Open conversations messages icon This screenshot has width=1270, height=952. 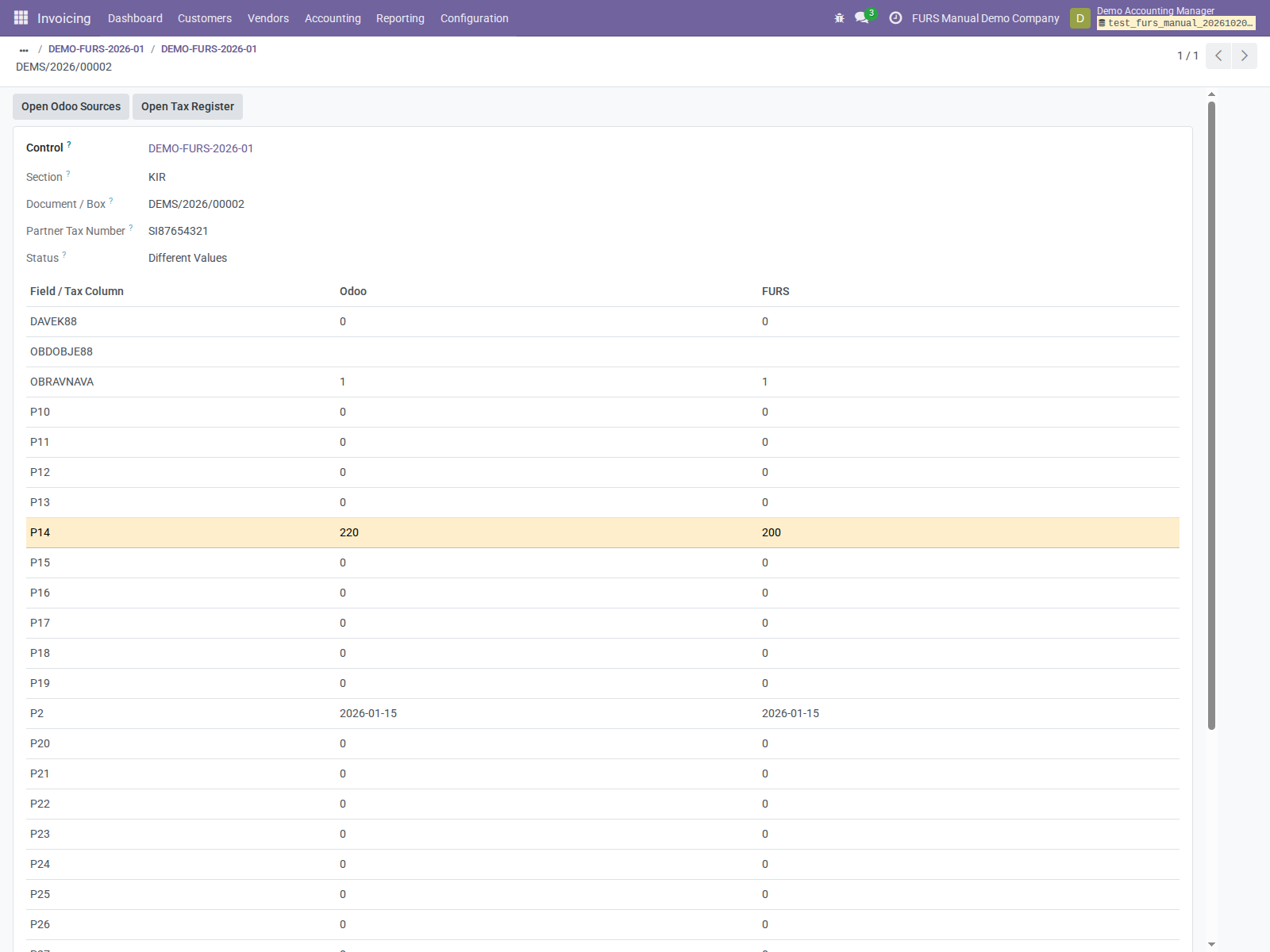click(x=864, y=17)
